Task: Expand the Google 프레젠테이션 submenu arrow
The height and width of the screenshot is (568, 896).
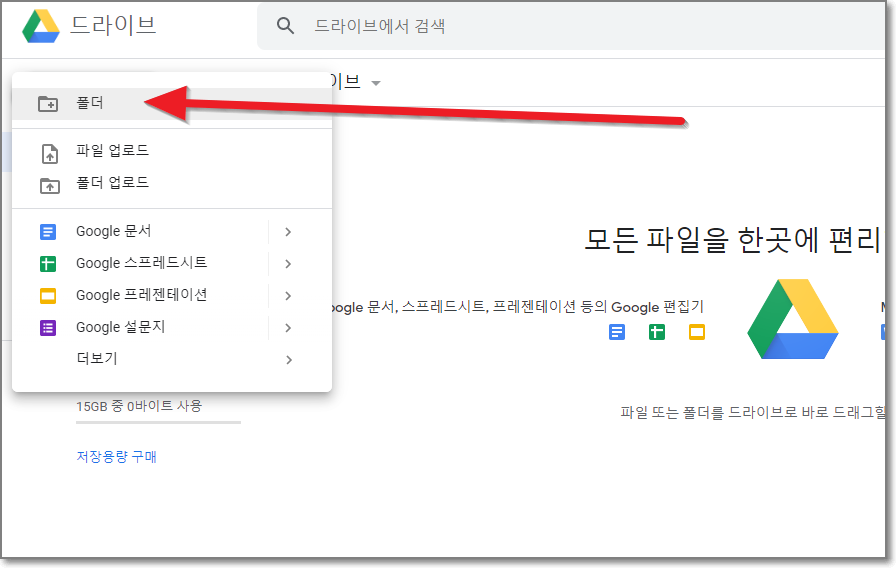Action: [x=289, y=295]
